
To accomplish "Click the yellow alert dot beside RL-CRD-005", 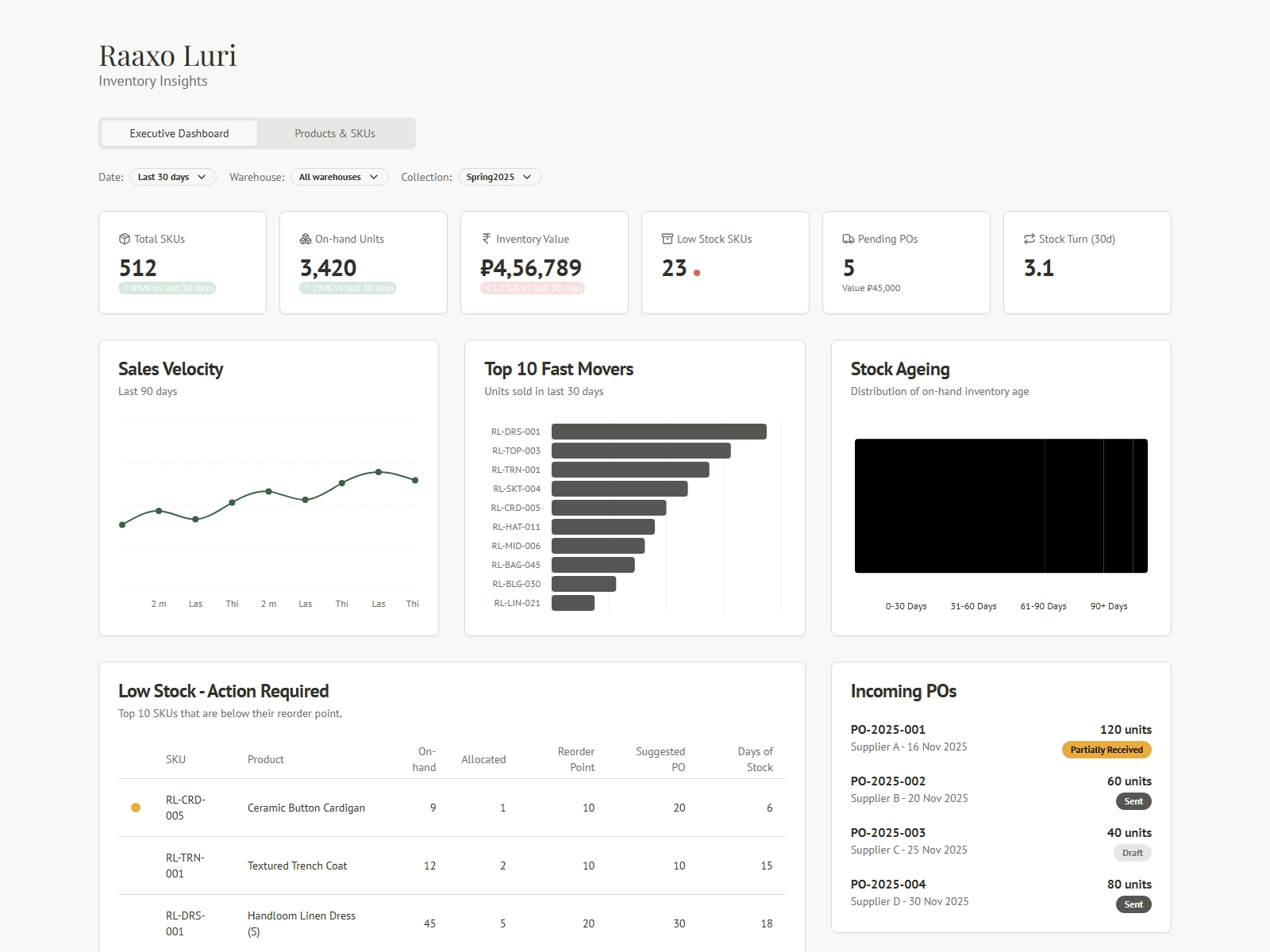I will coord(136,807).
